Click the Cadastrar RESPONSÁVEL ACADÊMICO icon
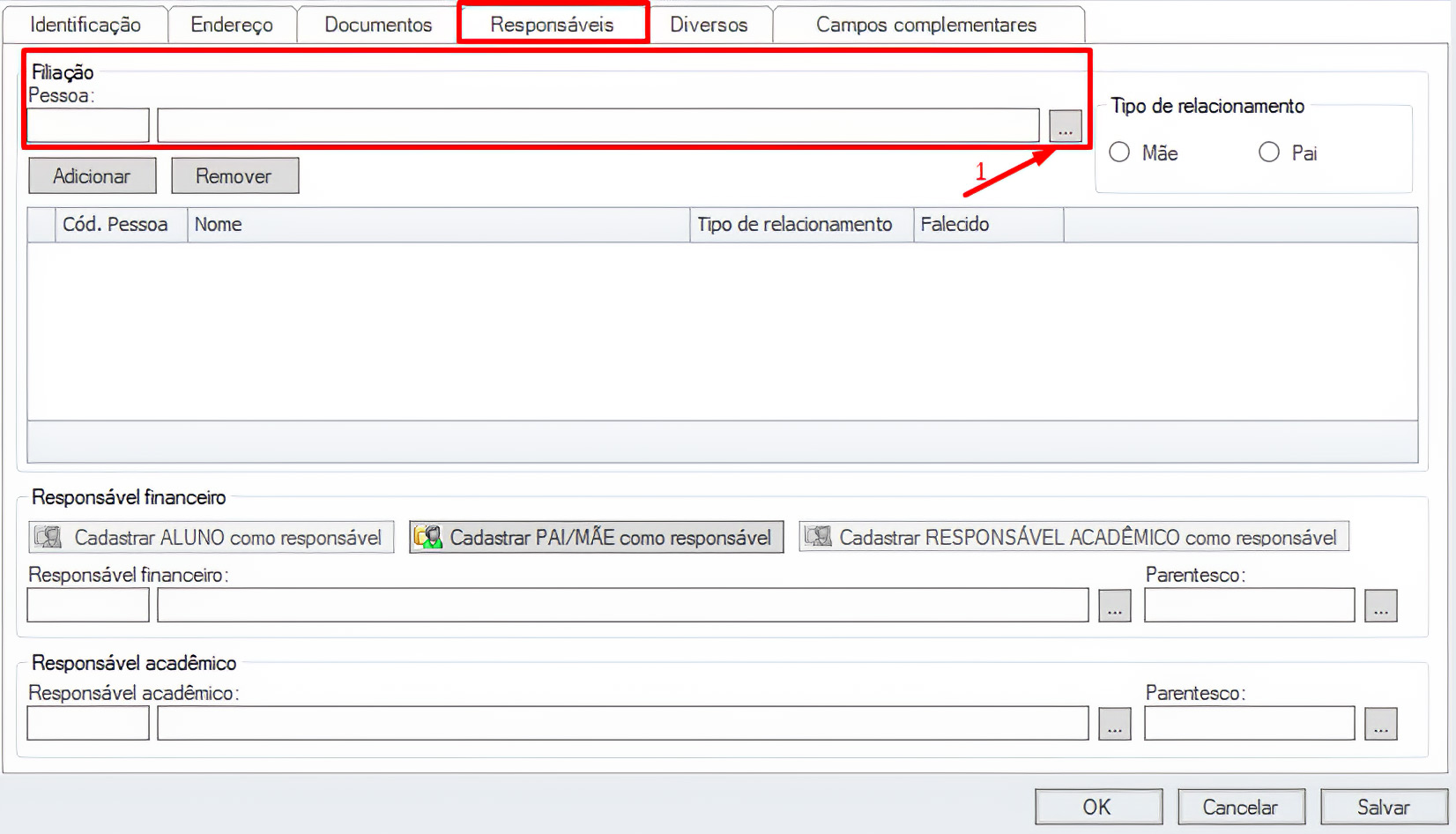 click(818, 537)
